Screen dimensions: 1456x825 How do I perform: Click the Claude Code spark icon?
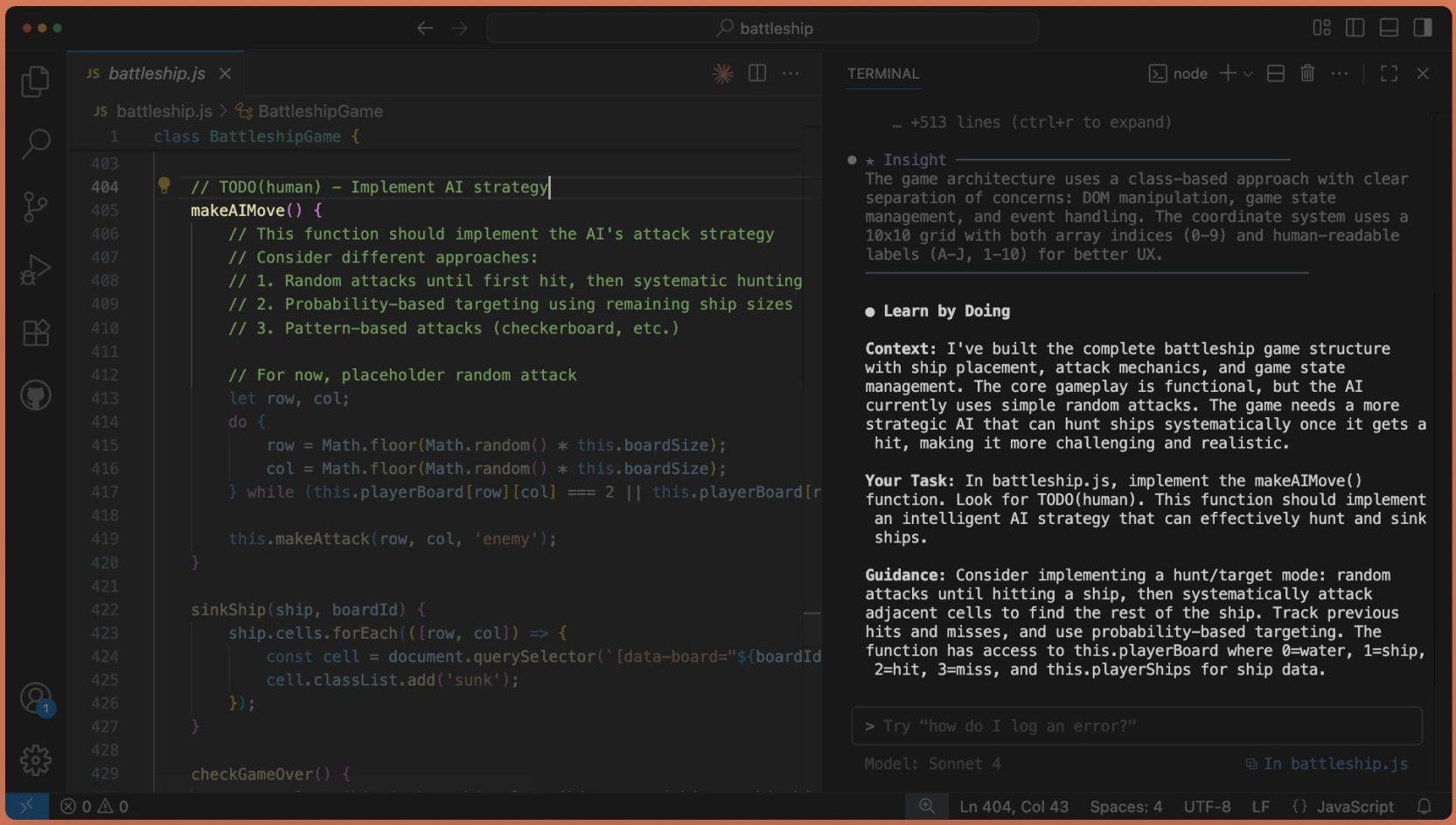[x=722, y=73]
